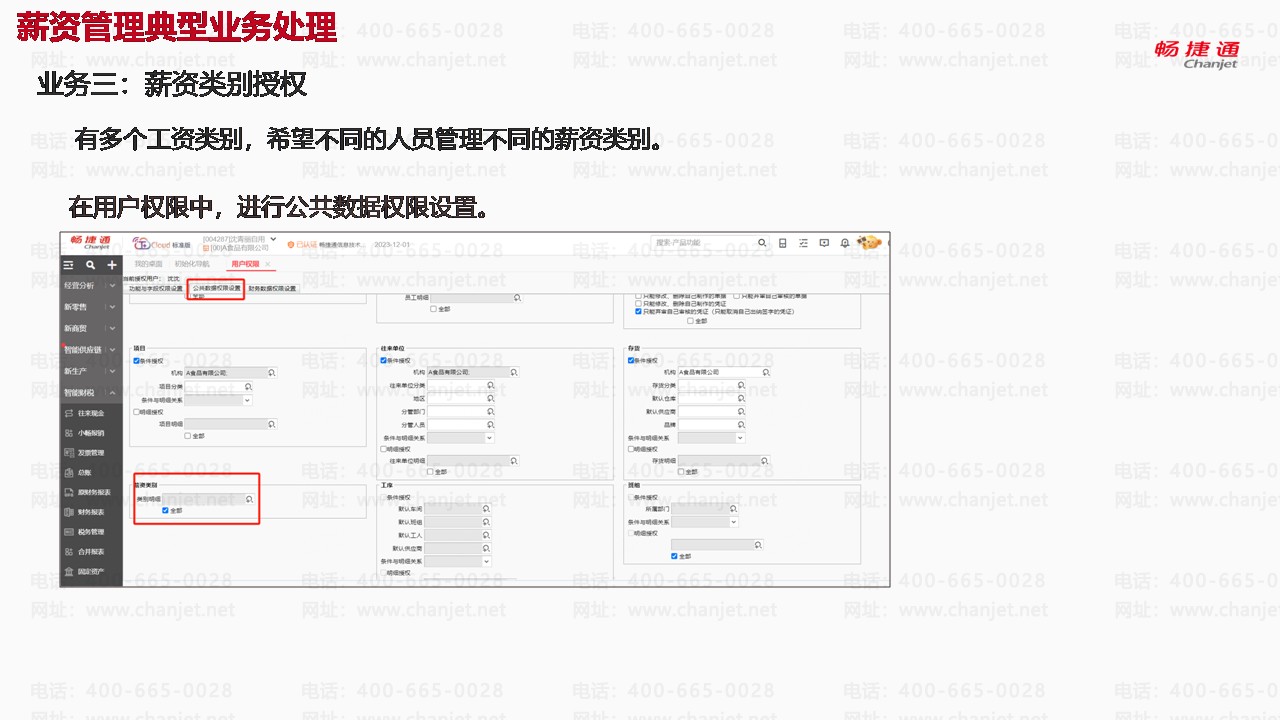
Task: Click the 发票管理 sidebar icon
Action: click(x=69, y=453)
